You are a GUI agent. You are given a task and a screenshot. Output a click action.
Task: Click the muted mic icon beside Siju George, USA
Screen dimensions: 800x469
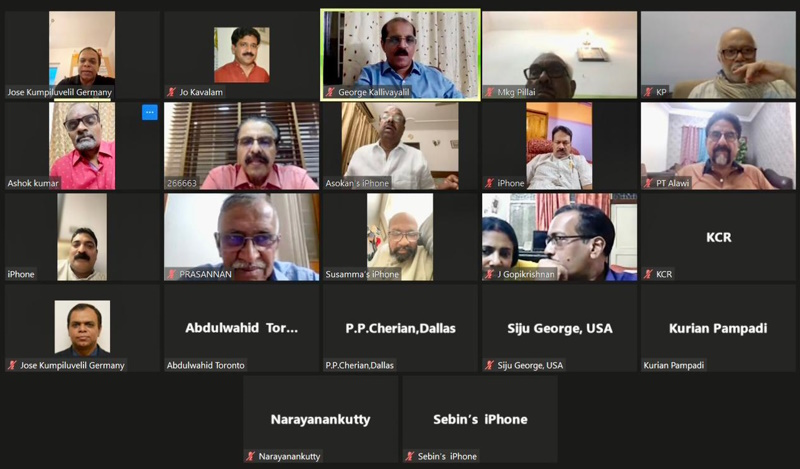coord(489,365)
